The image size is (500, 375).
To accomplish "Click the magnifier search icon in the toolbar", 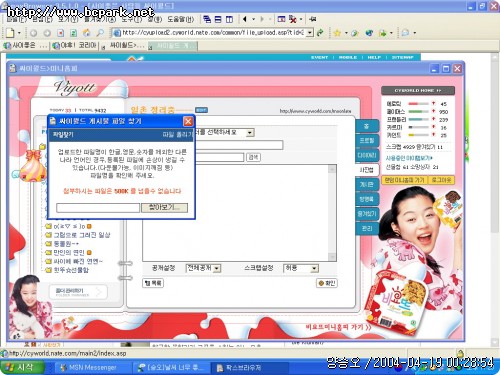I will pyautogui.click(x=100, y=33).
